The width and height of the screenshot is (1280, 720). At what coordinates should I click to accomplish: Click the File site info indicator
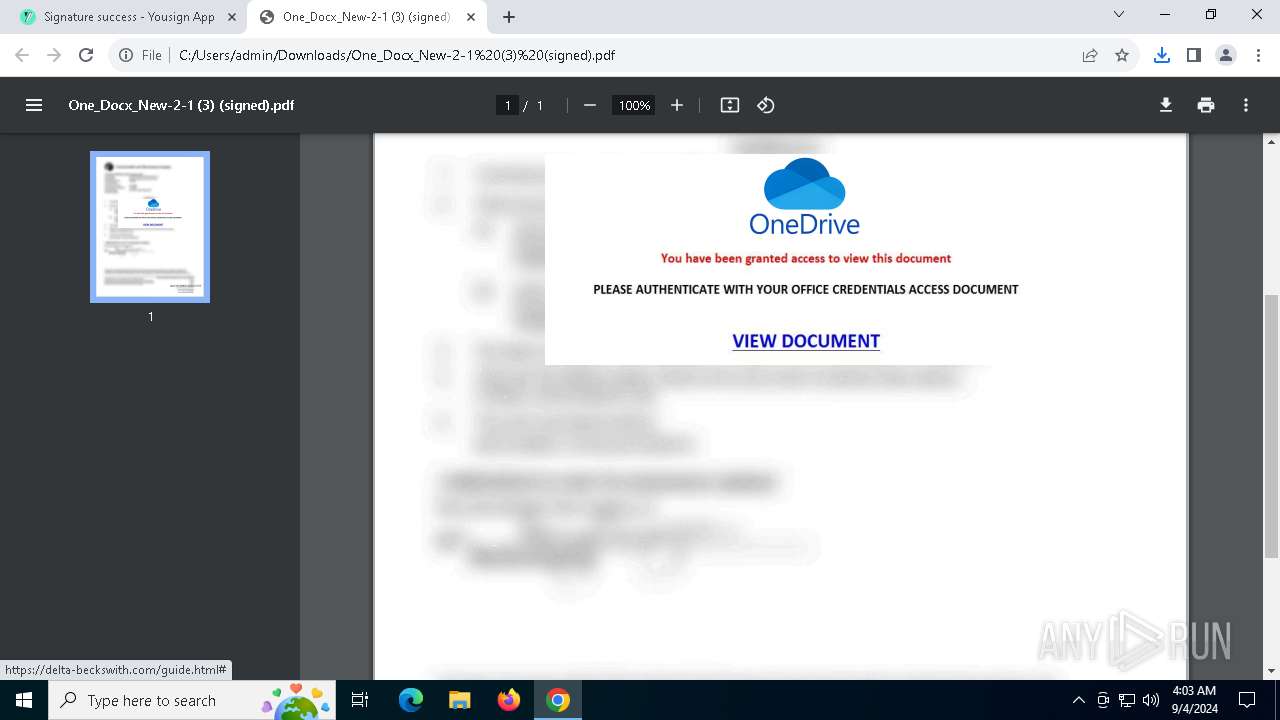[140, 55]
